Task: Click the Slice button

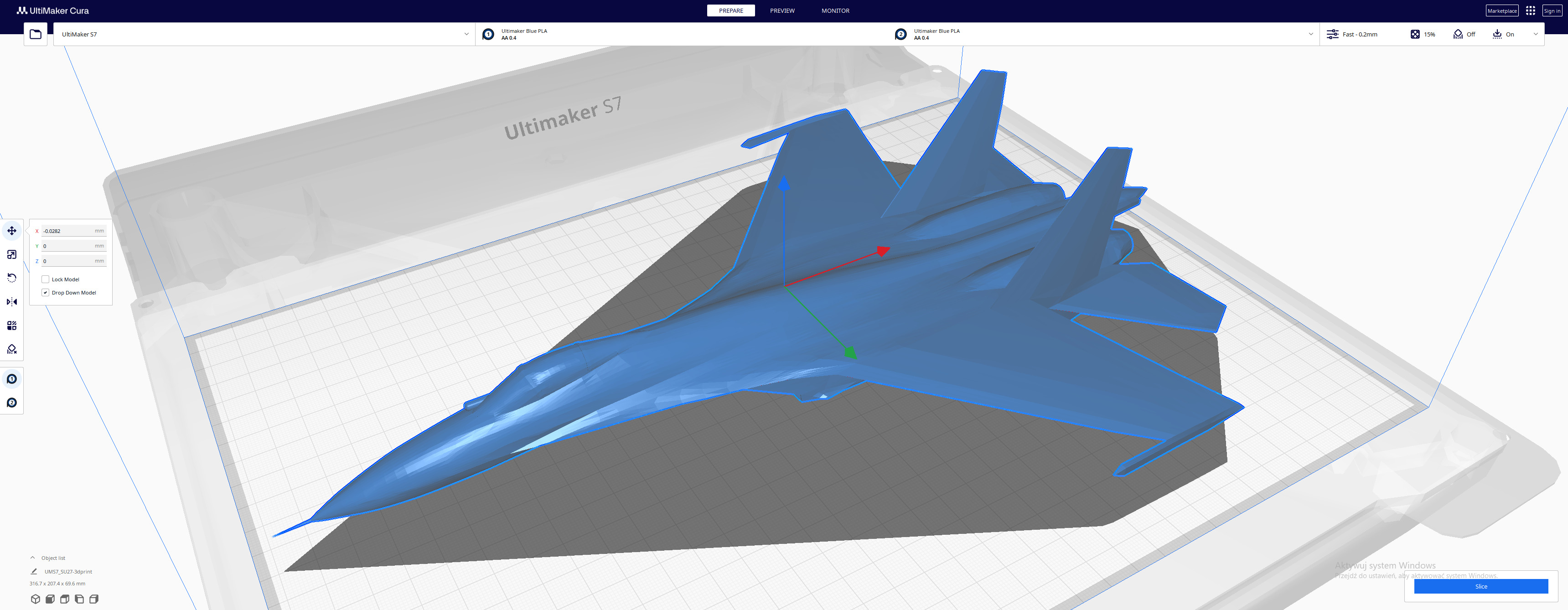Action: (x=1481, y=586)
